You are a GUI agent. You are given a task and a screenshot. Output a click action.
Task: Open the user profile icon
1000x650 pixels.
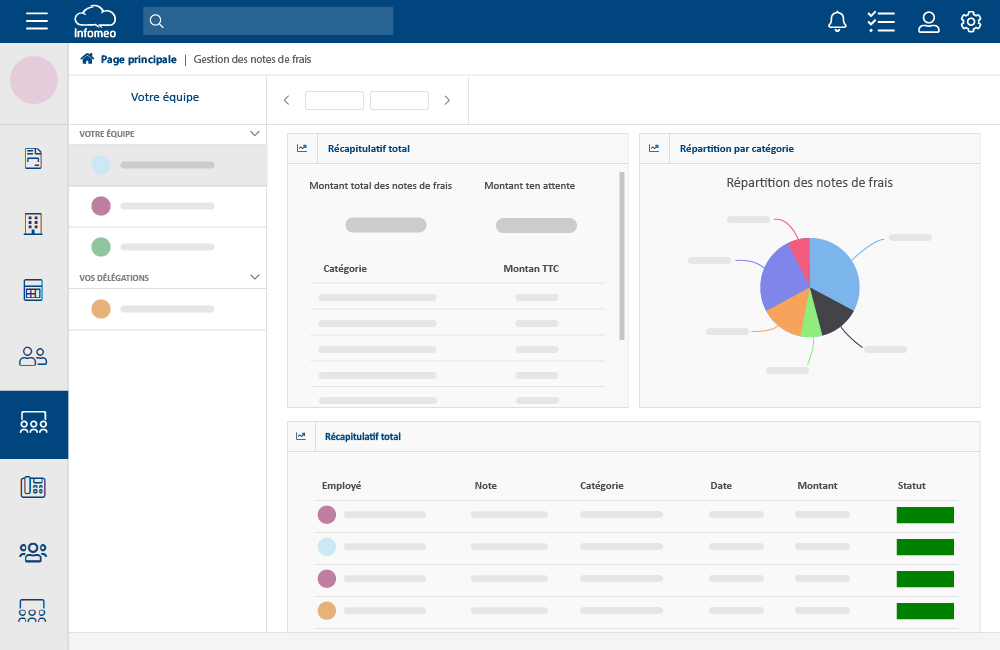(928, 20)
